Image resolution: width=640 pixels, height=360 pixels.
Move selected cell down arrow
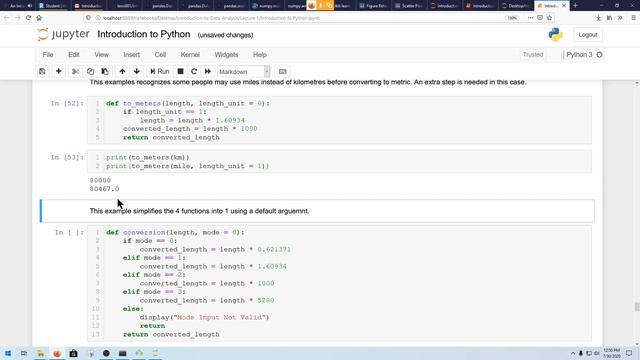point(137,71)
